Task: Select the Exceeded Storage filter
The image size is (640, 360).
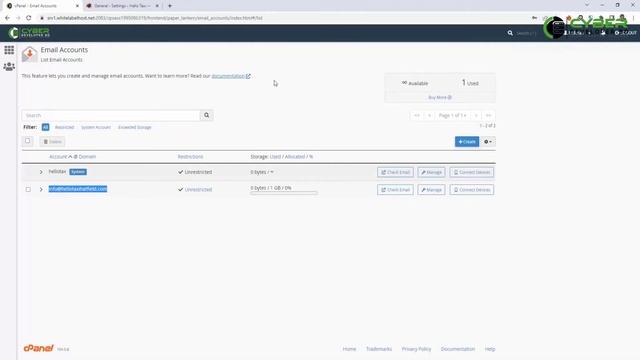Action: click(135, 127)
